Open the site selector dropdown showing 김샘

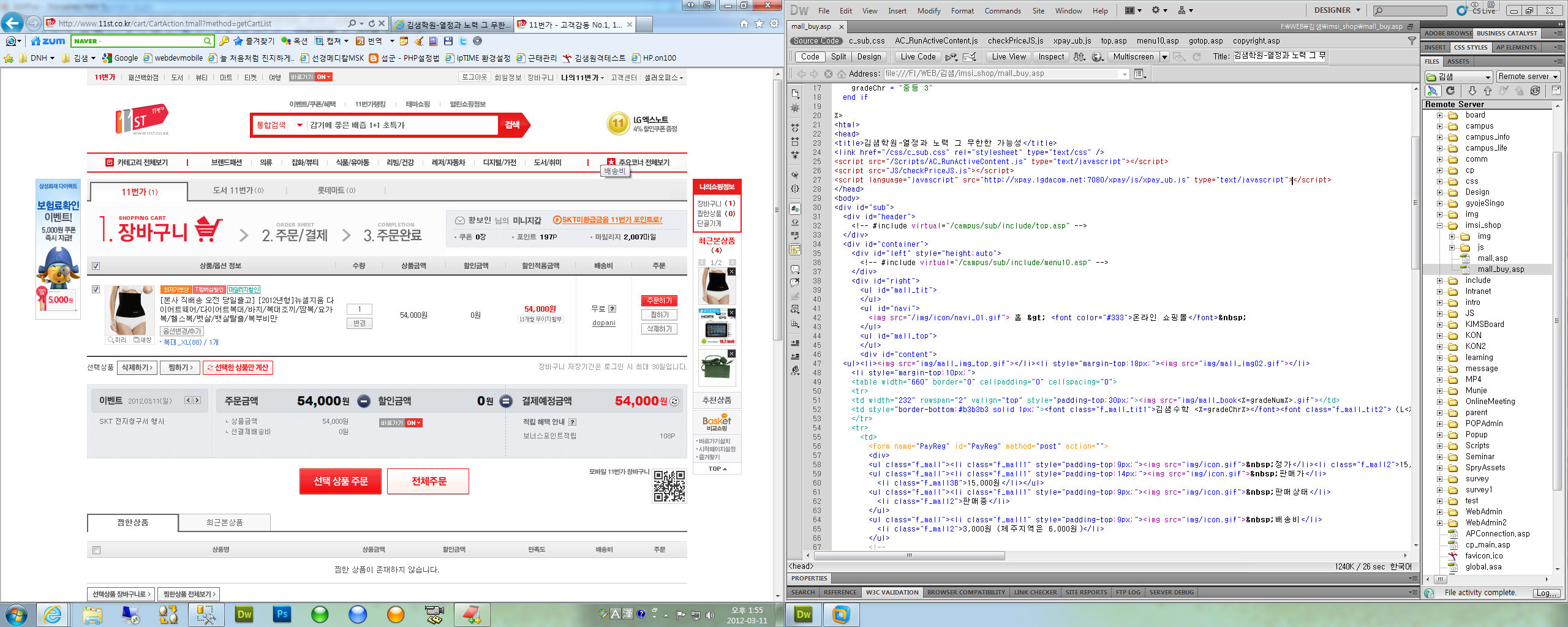(x=1458, y=77)
